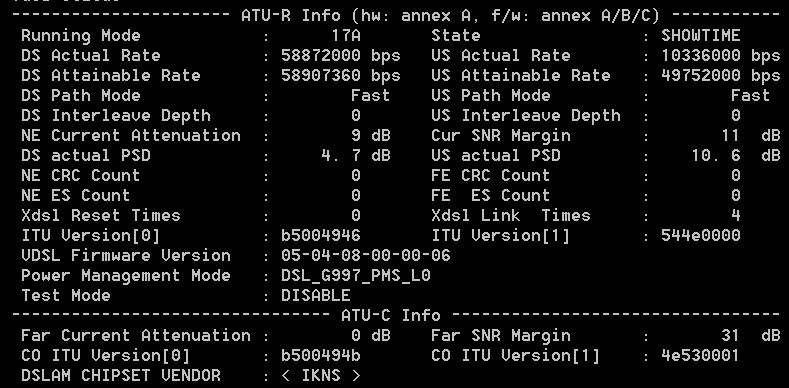This screenshot has height=388, width=789.
Task: Click Power Management Mode DSL_G997_PMS_L0 value
Action: (x=356, y=276)
